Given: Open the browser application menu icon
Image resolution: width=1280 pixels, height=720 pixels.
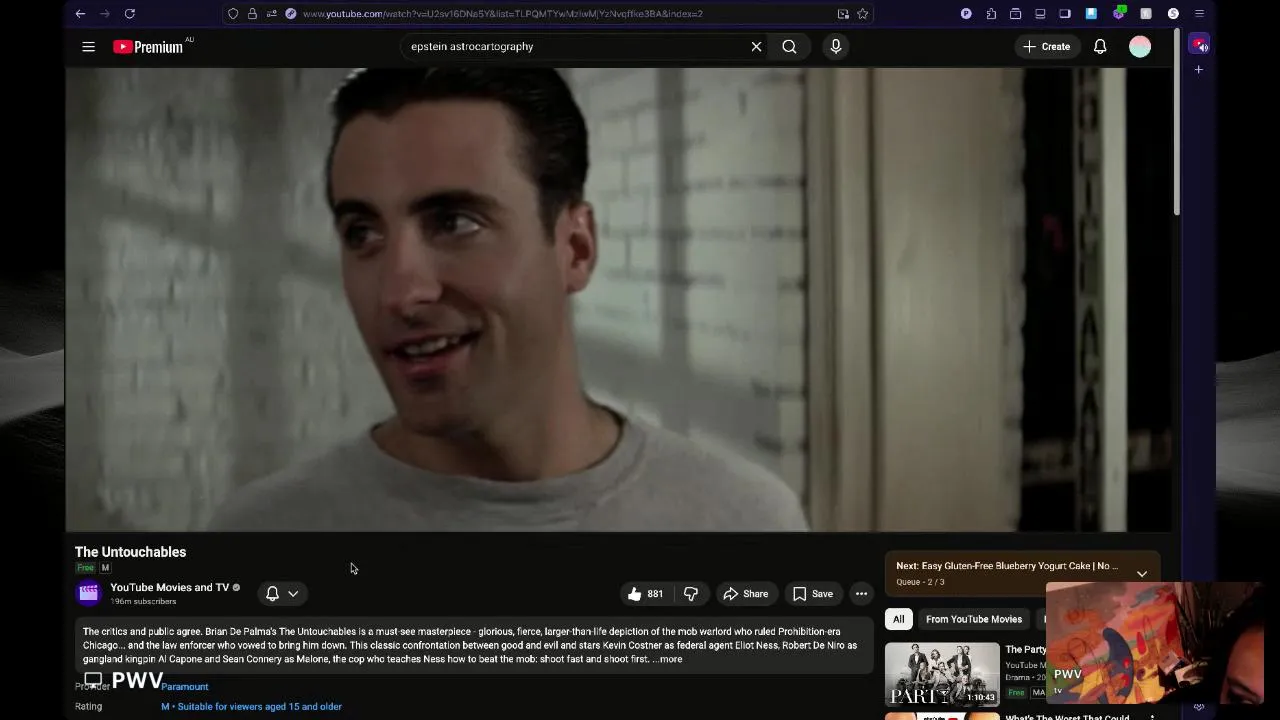Looking at the screenshot, I should pos(1199,14).
